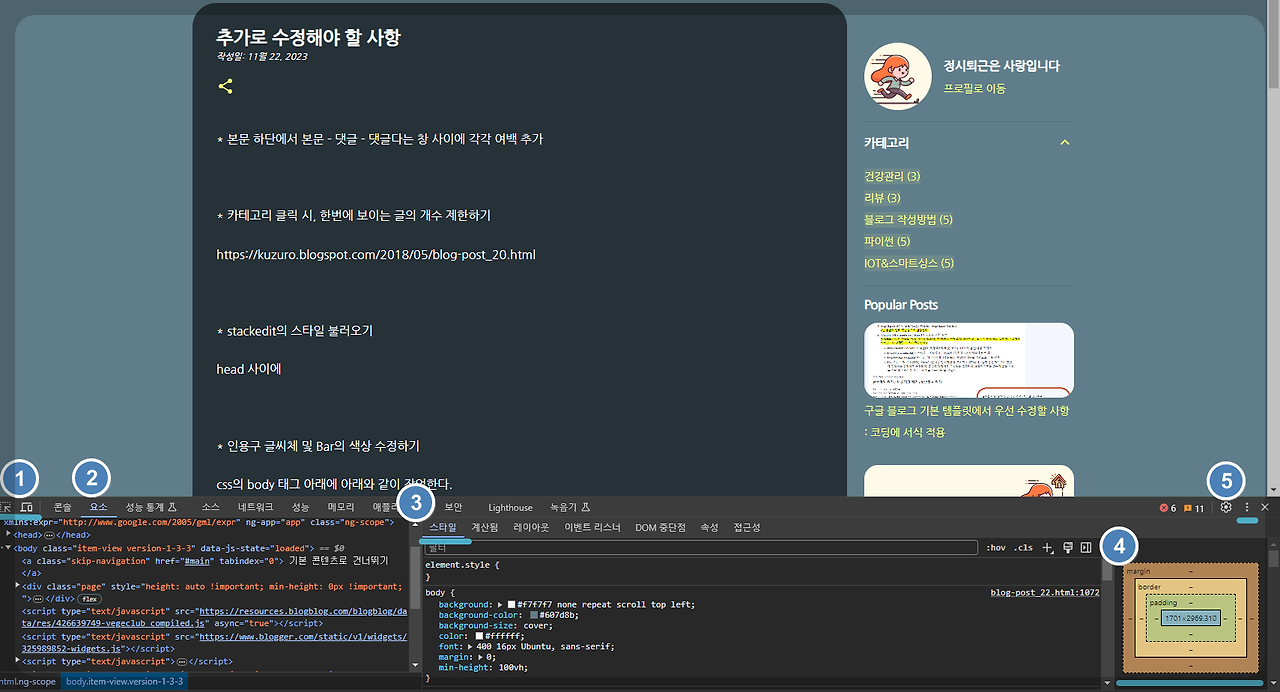Click the orange issues badge showing 11
The image size is (1280, 692).
[x=1195, y=508]
